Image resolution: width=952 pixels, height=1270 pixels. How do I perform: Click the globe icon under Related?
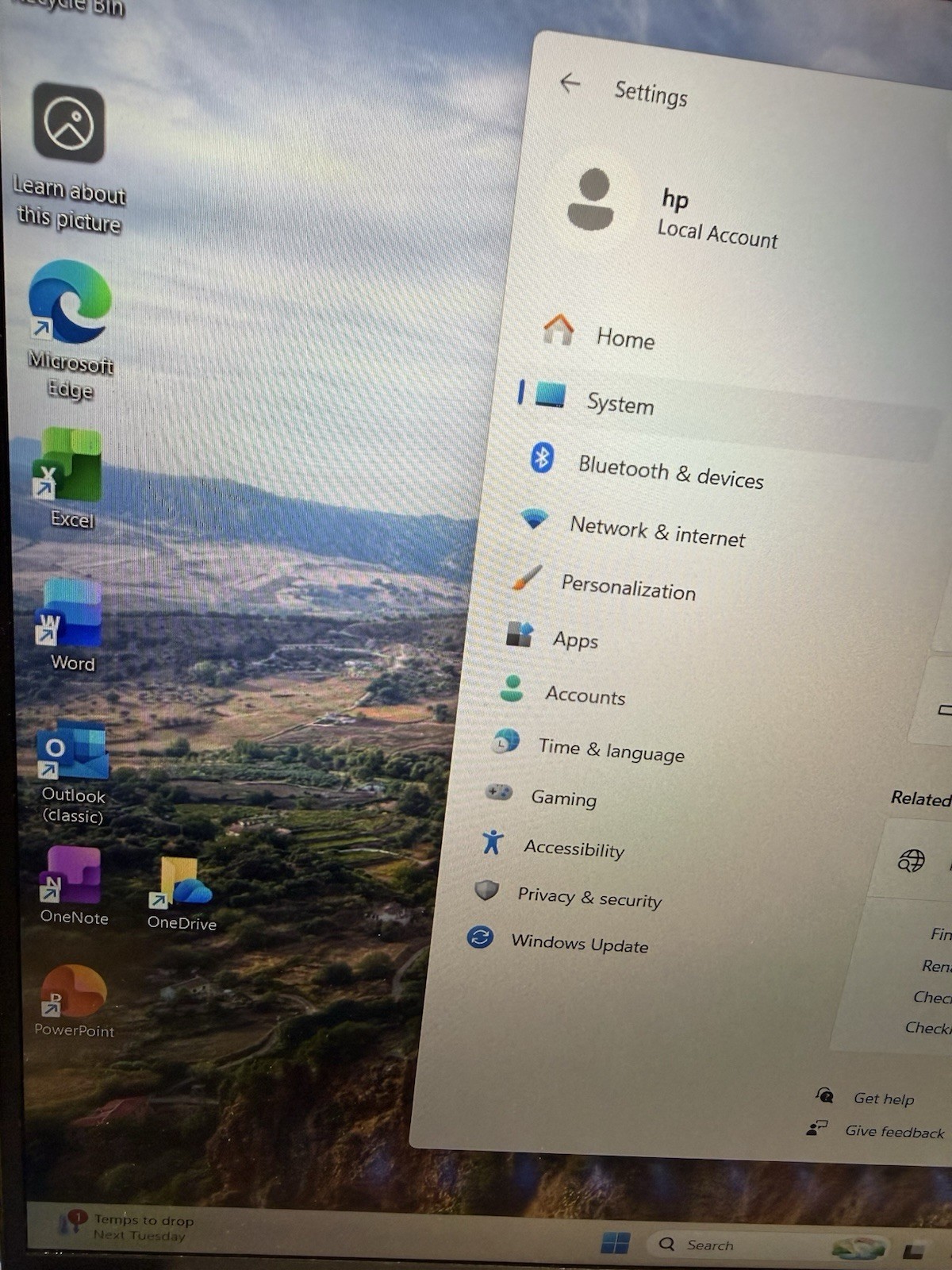pos(911,860)
